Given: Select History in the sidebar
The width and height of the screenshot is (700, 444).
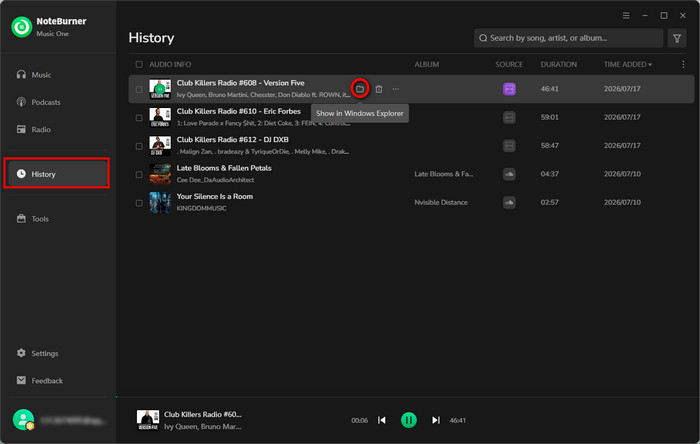Looking at the screenshot, I should 56,174.
